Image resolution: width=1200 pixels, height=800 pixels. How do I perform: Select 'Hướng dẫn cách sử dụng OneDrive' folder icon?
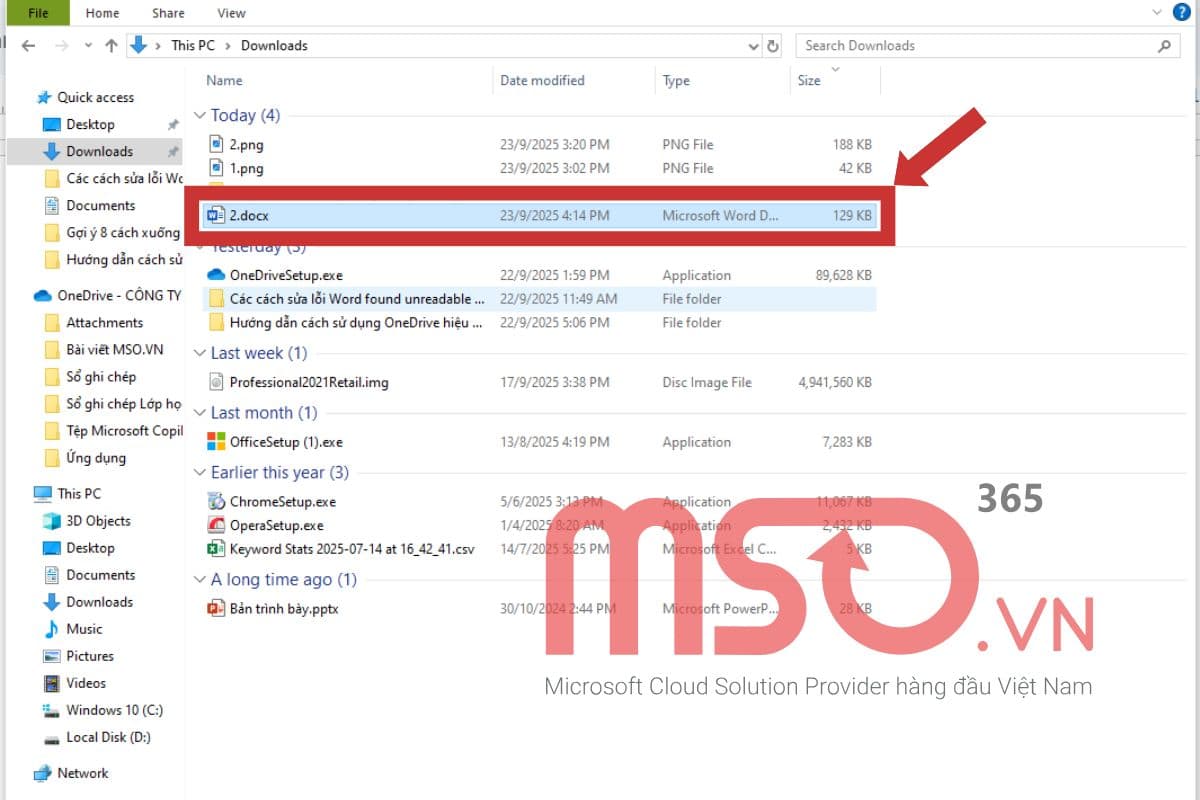tap(216, 322)
